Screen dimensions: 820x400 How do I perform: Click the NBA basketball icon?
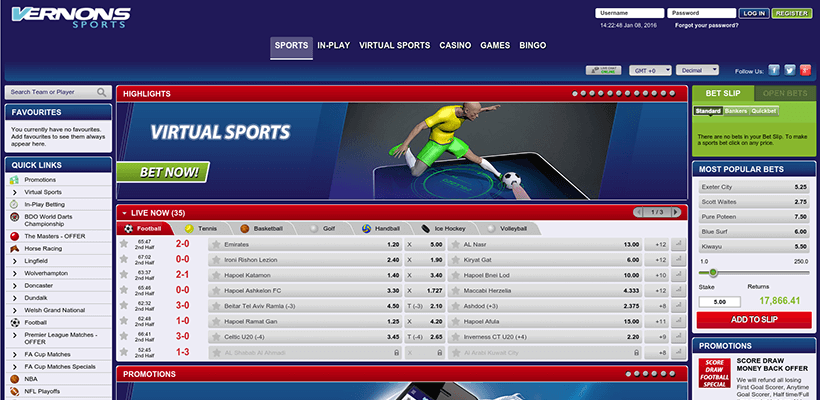pos(15,379)
